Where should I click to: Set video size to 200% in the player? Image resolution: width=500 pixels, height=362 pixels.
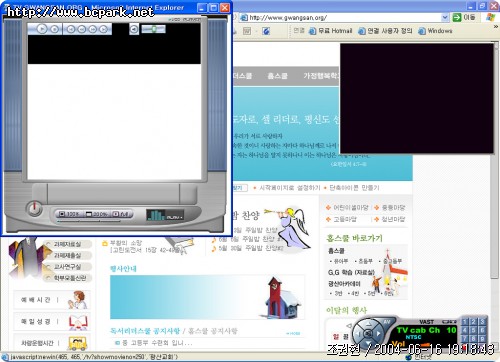[96, 214]
